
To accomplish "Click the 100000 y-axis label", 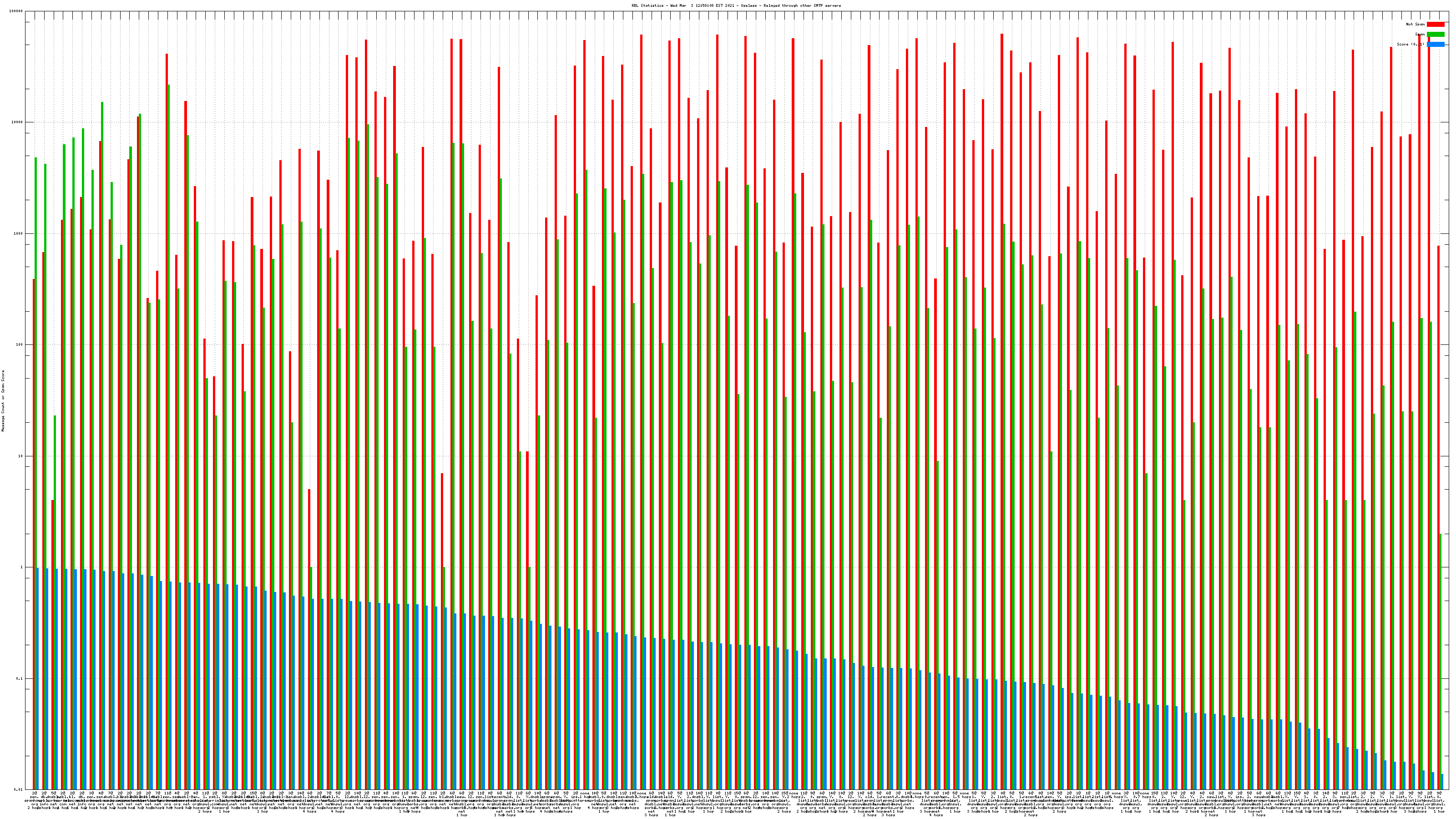I will 16,11.
